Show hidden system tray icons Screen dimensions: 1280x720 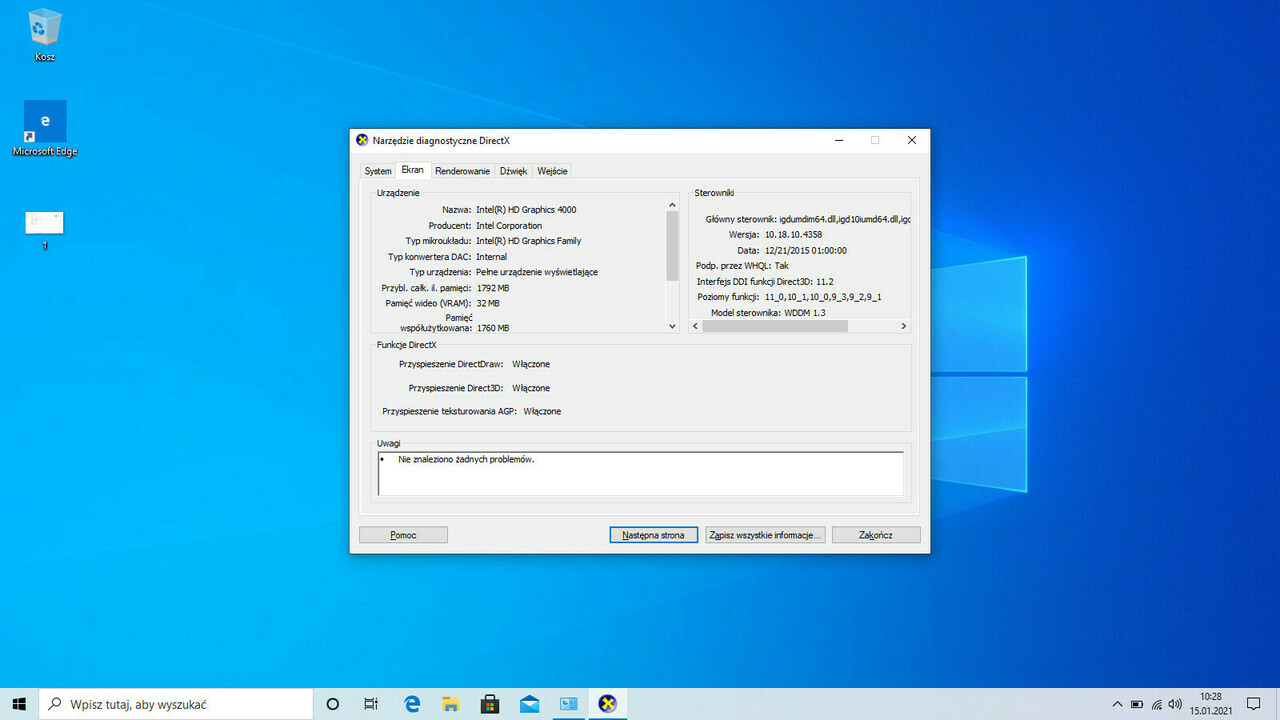1119,704
